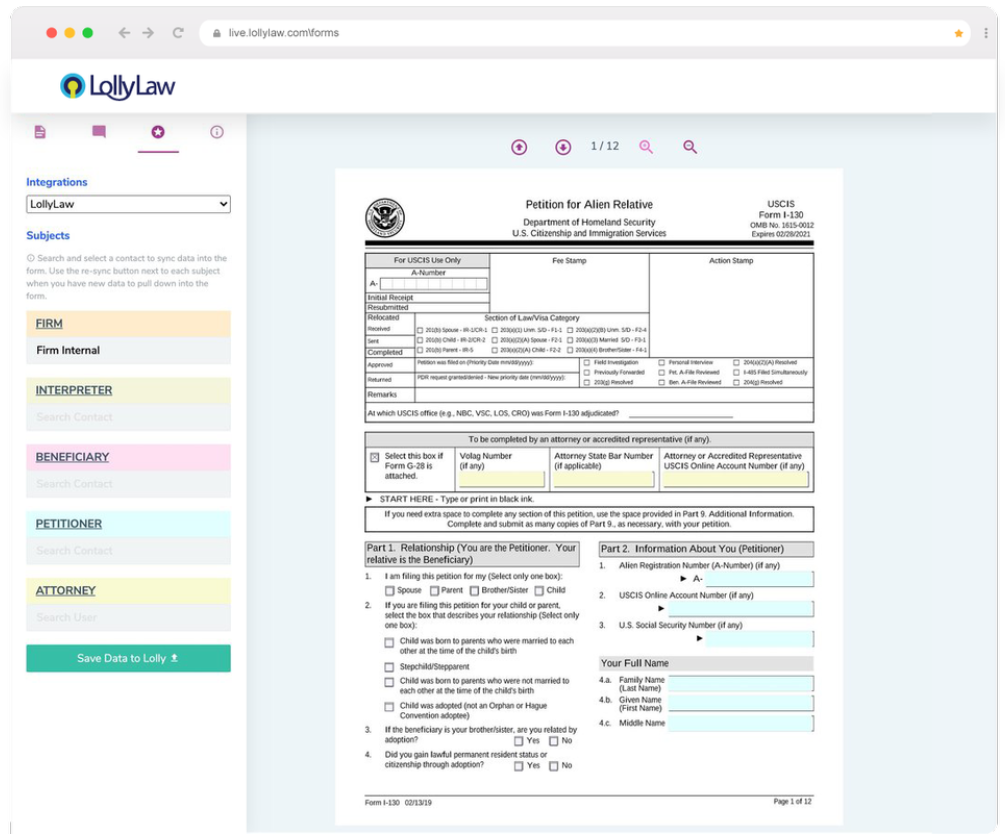
Task: Select the star integrations tab icon
Action: (x=158, y=132)
